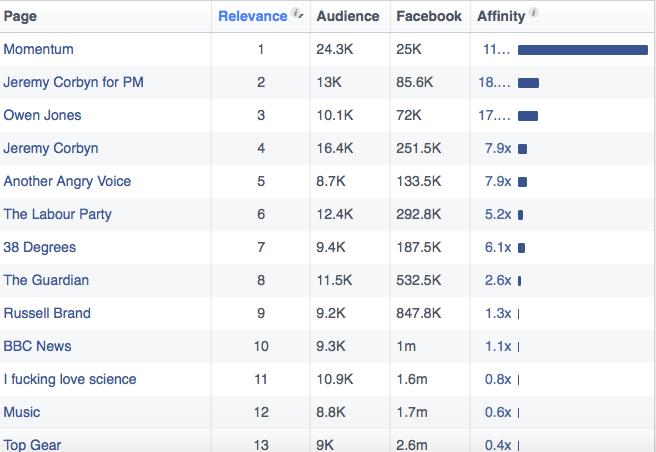Open the Russell Brand page link
Viewport: 656px width, 452px height.
(x=47, y=313)
